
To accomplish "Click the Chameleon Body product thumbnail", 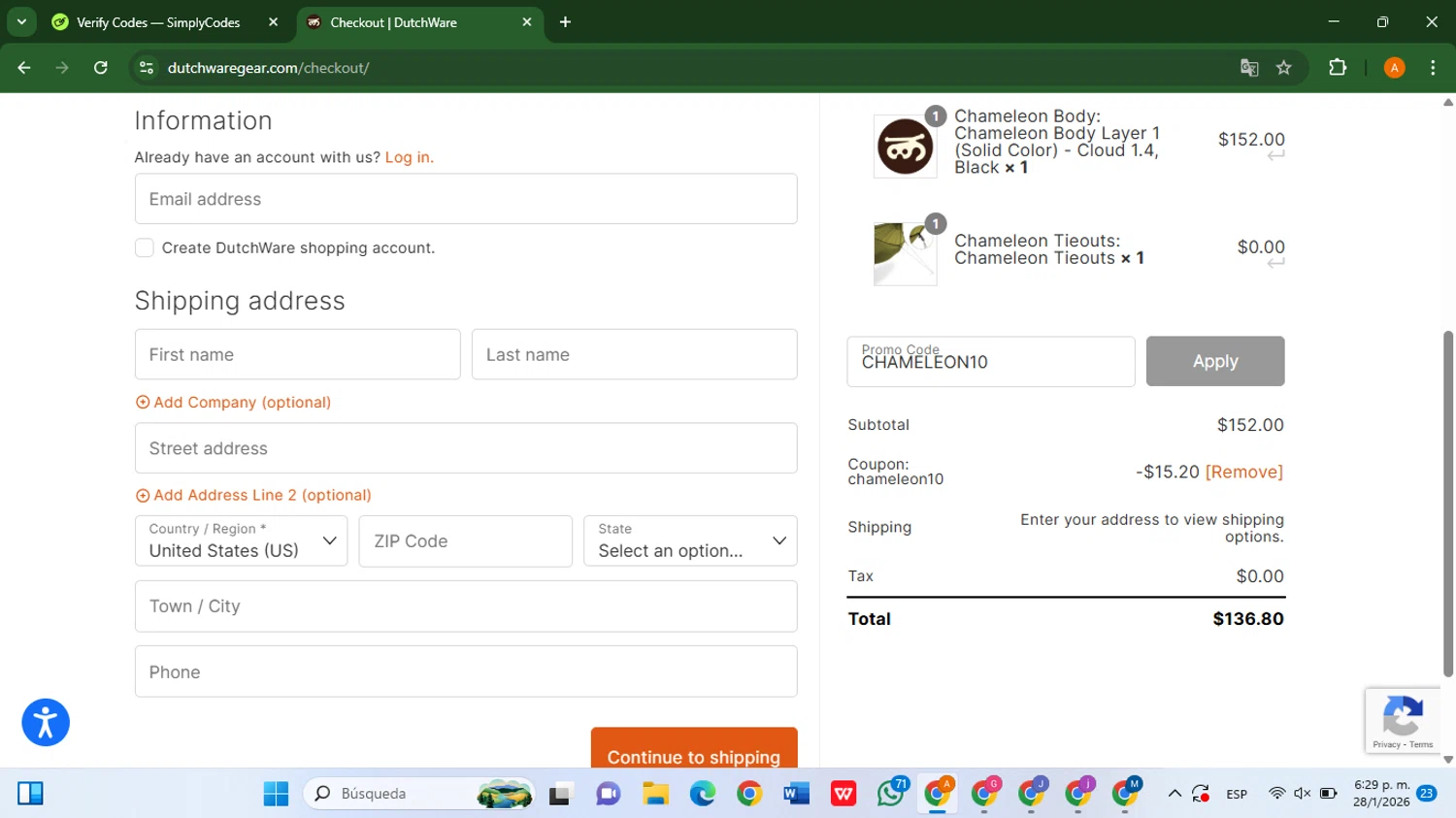I will click(906, 147).
